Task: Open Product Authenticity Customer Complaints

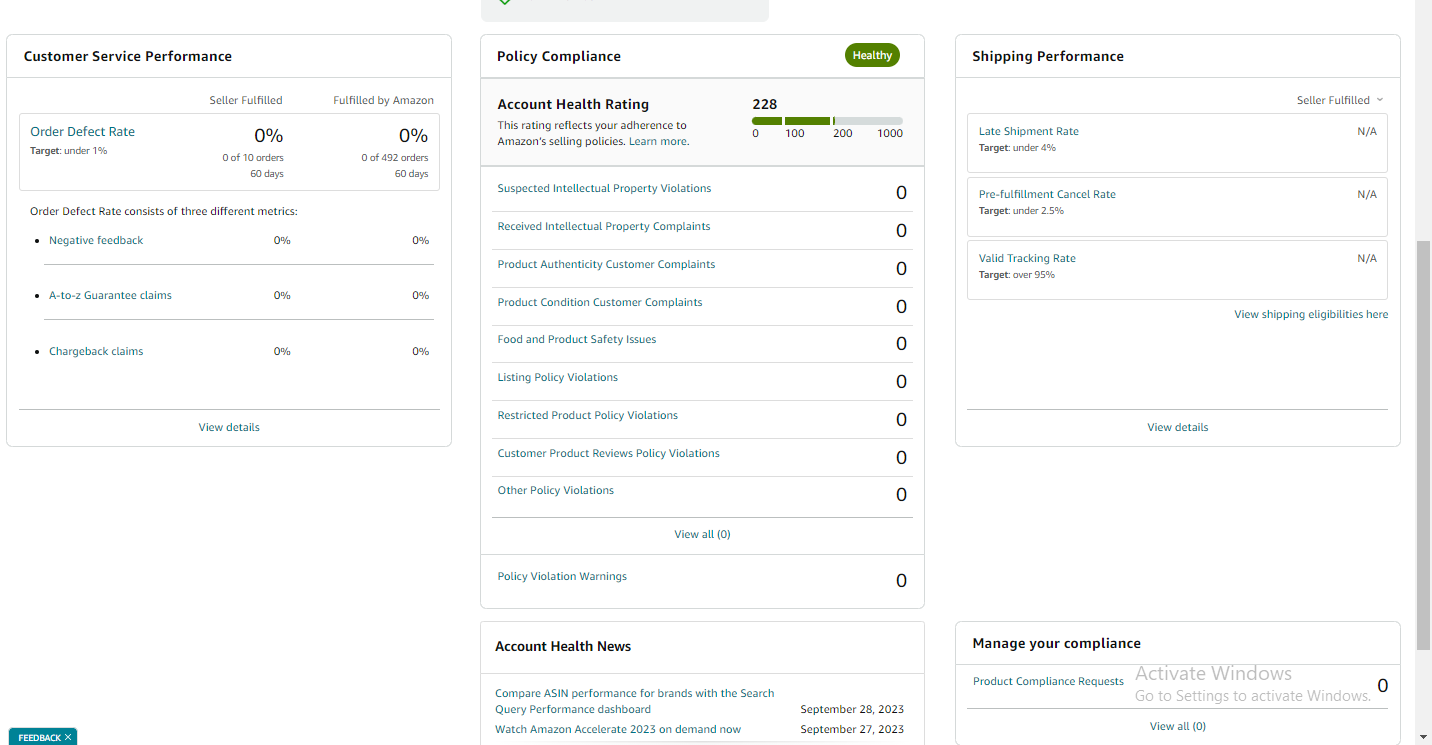Action: 606,264
